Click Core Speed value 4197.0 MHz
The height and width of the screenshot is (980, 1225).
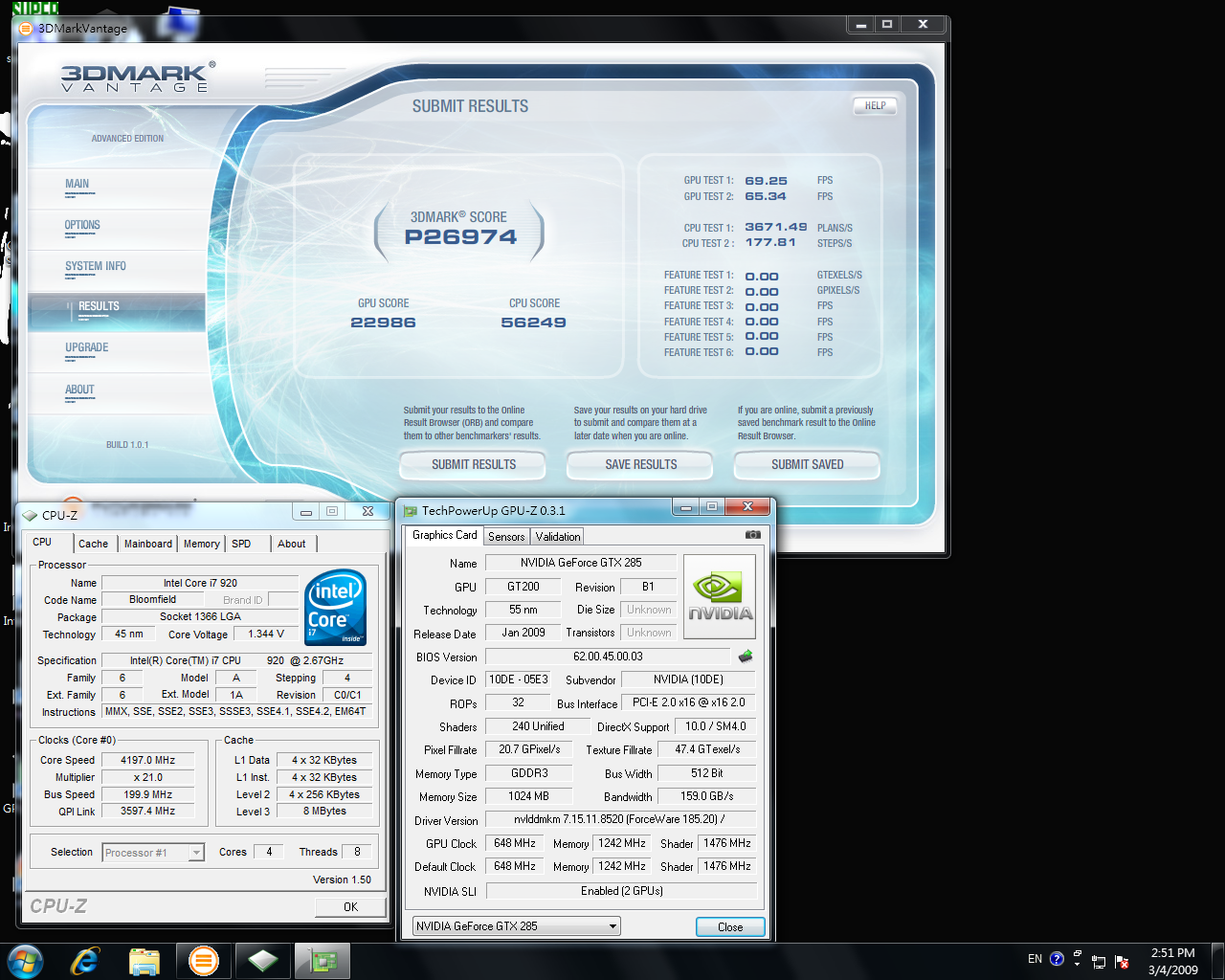pos(148,760)
